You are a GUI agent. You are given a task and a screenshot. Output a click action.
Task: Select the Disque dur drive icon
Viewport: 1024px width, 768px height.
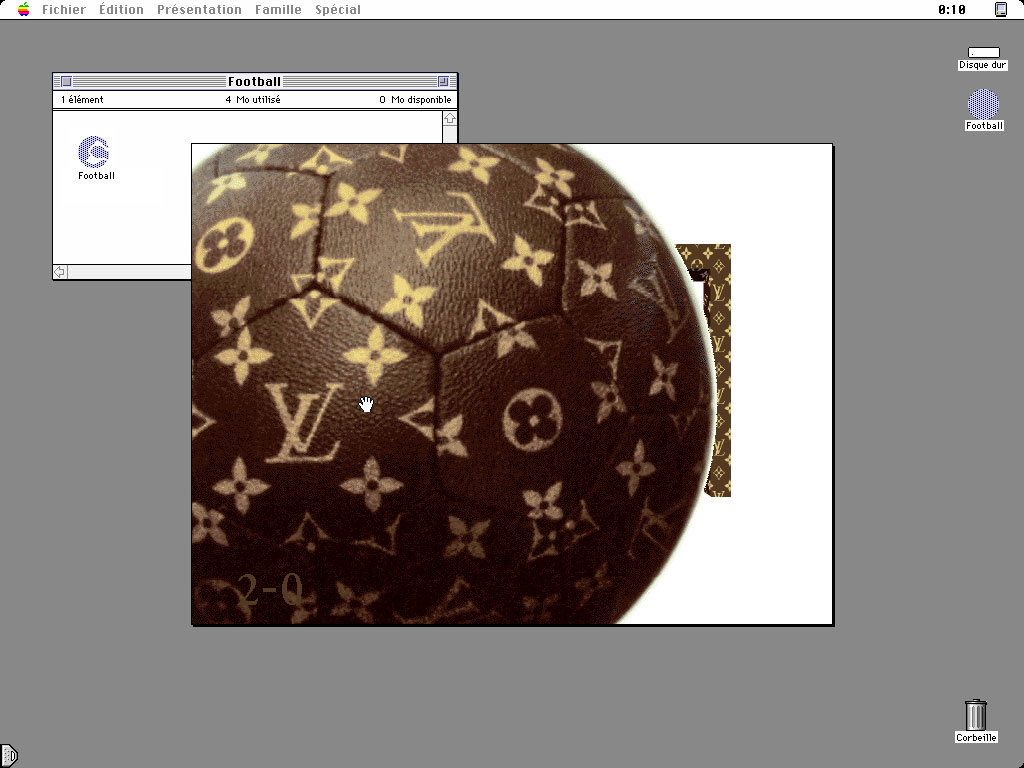click(x=982, y=54)
